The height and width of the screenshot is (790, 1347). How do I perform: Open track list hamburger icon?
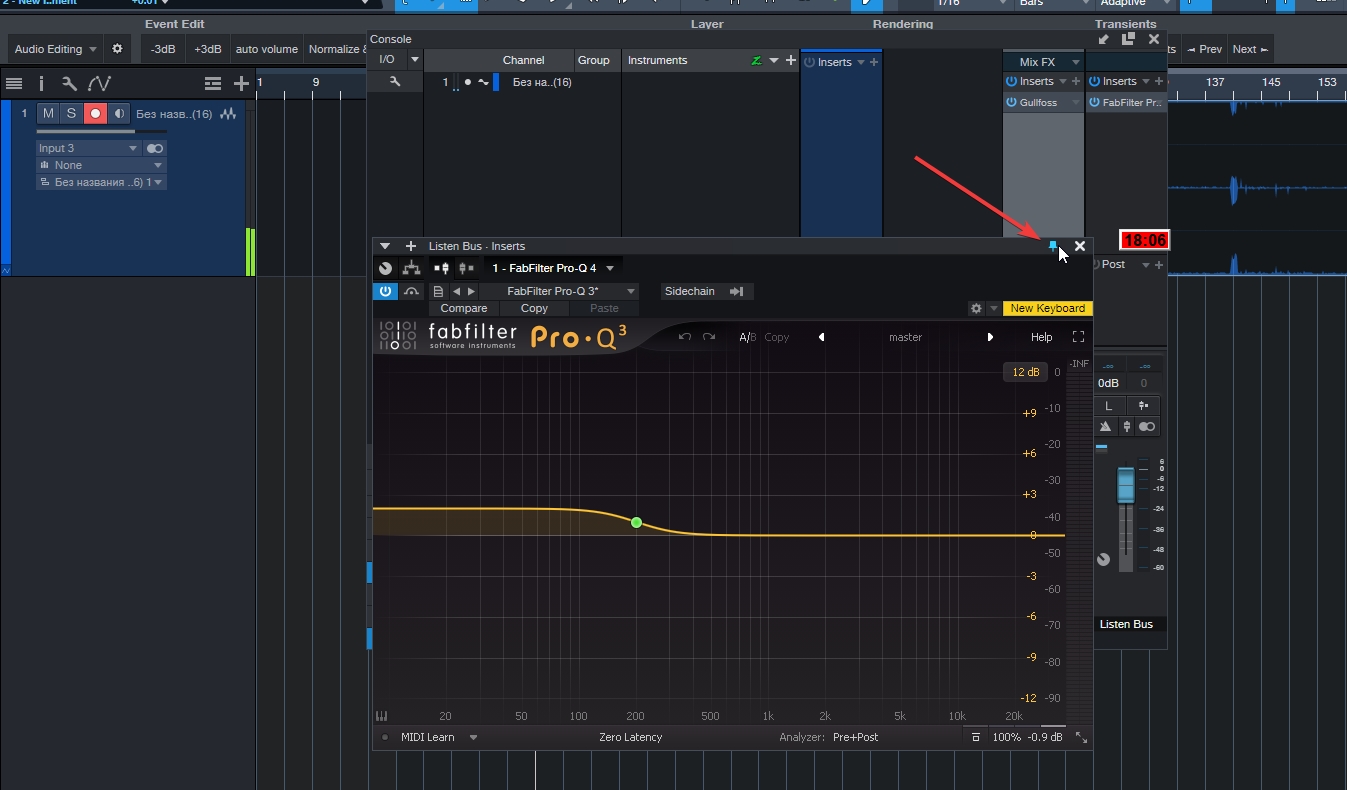coord(14,84)
